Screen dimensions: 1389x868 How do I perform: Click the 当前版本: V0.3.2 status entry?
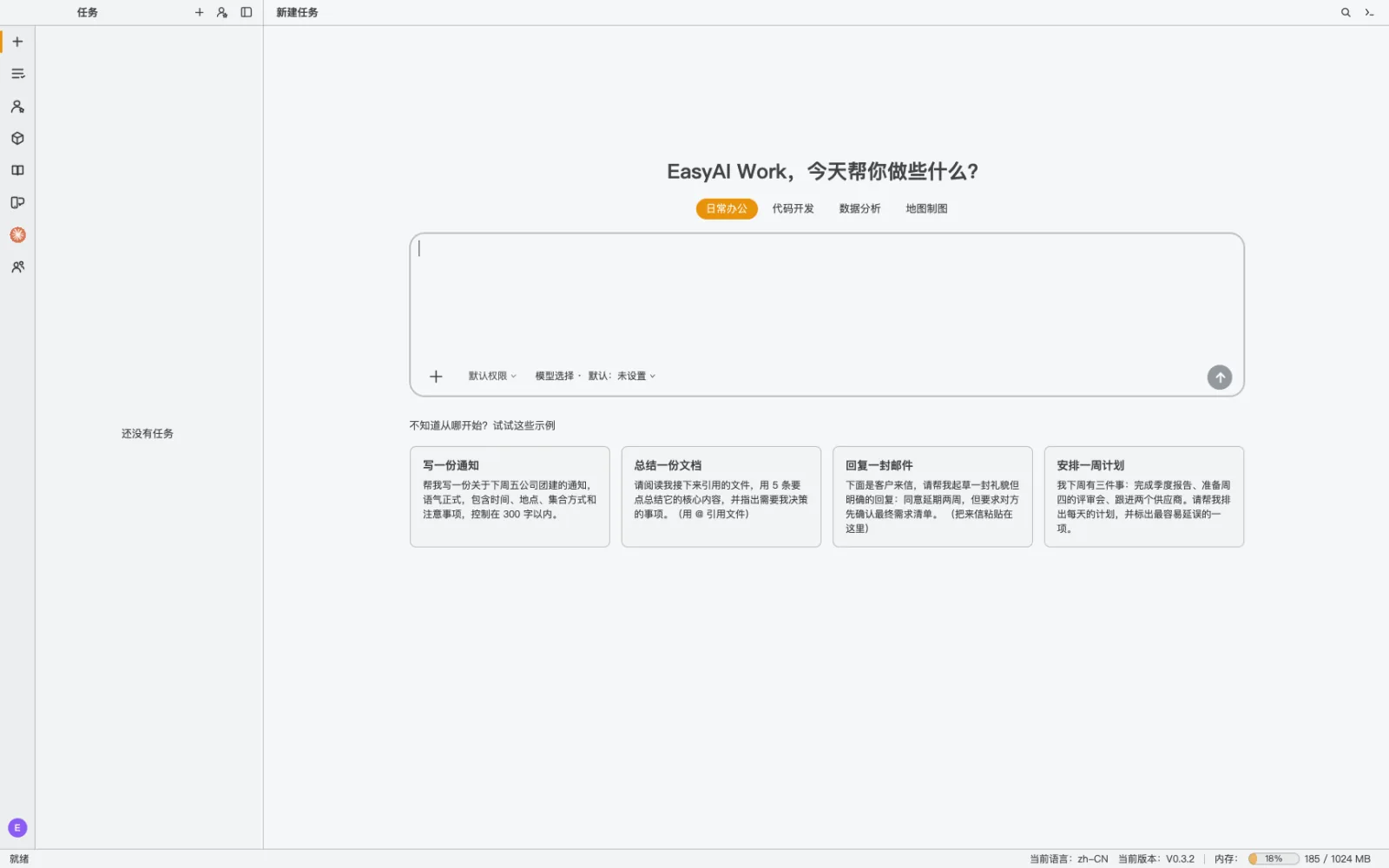point(1156,858)
